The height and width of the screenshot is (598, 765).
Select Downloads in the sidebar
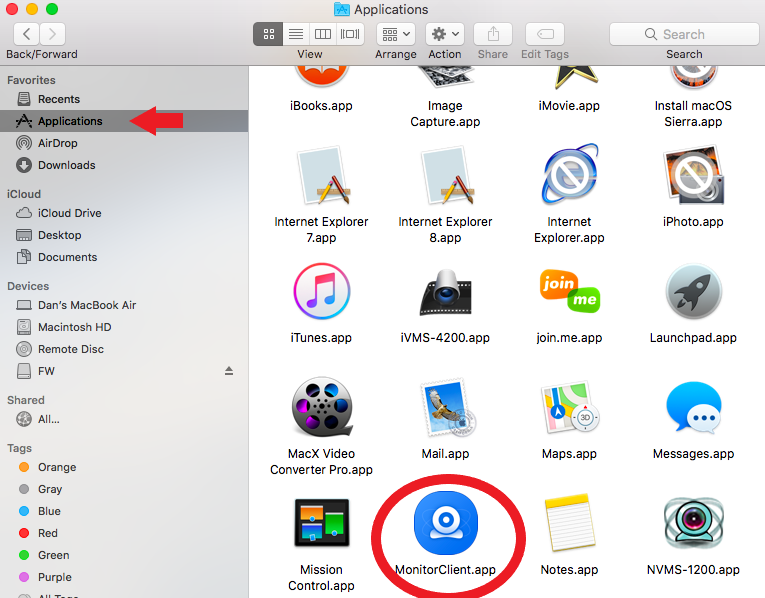(66, 165)
